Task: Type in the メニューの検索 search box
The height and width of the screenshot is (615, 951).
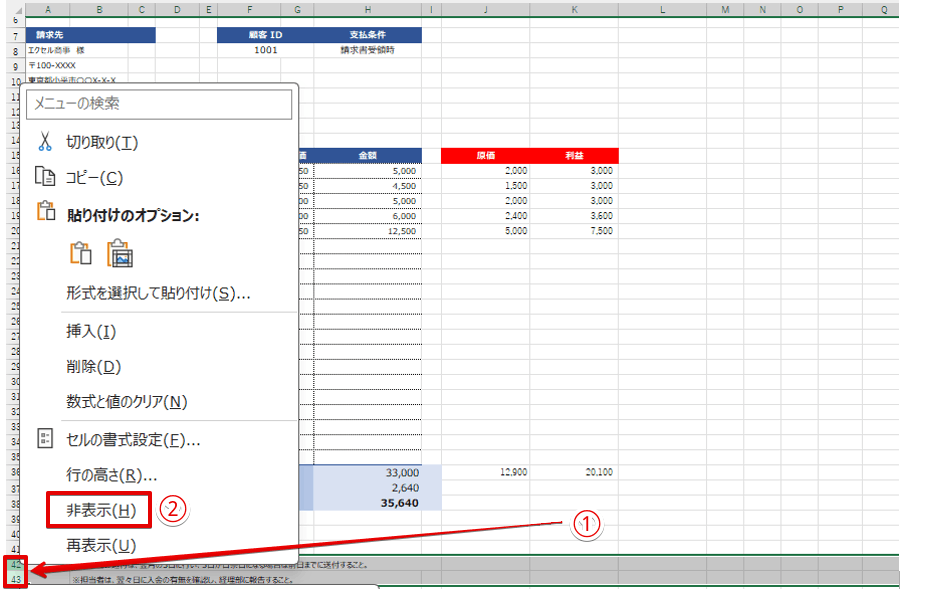Action: (x=162, y=104)
